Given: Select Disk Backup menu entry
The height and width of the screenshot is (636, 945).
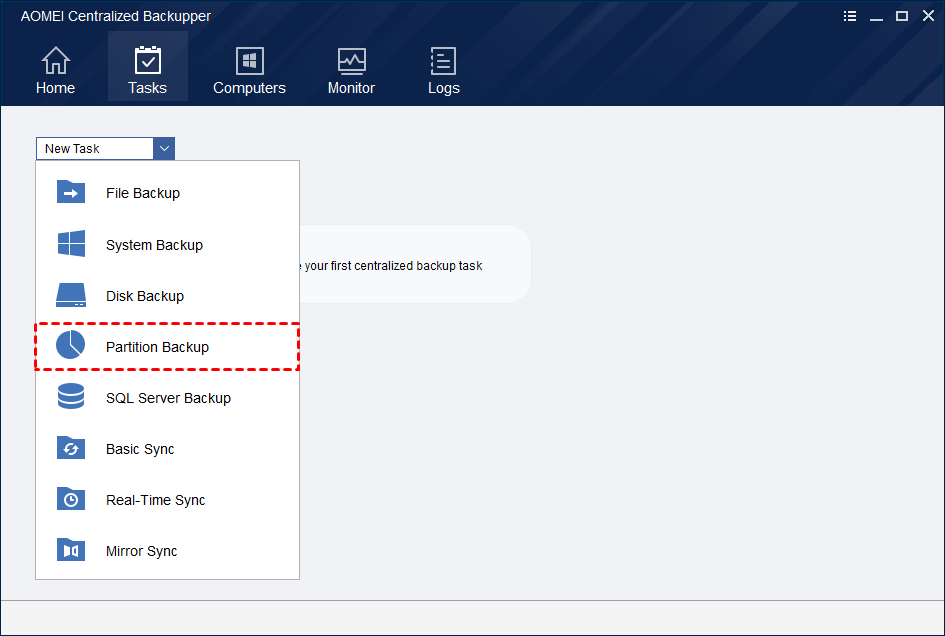Looking at the screenshot, I should coord(168,296).
